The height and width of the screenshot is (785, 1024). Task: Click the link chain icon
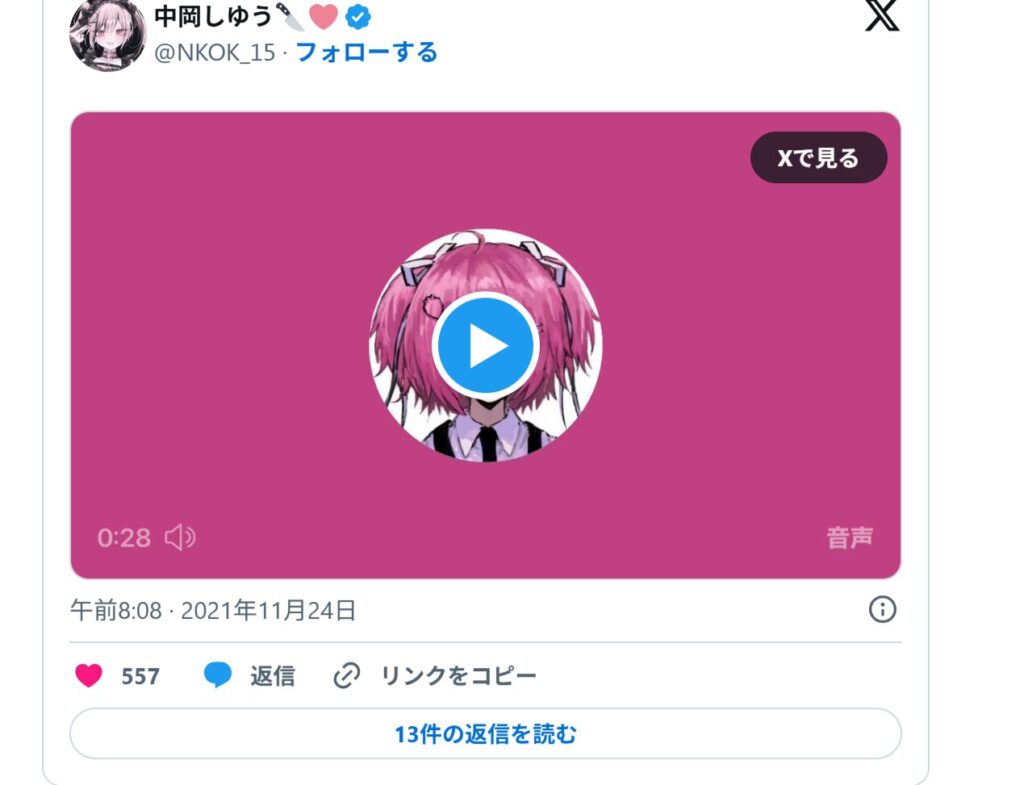[347, 676]
